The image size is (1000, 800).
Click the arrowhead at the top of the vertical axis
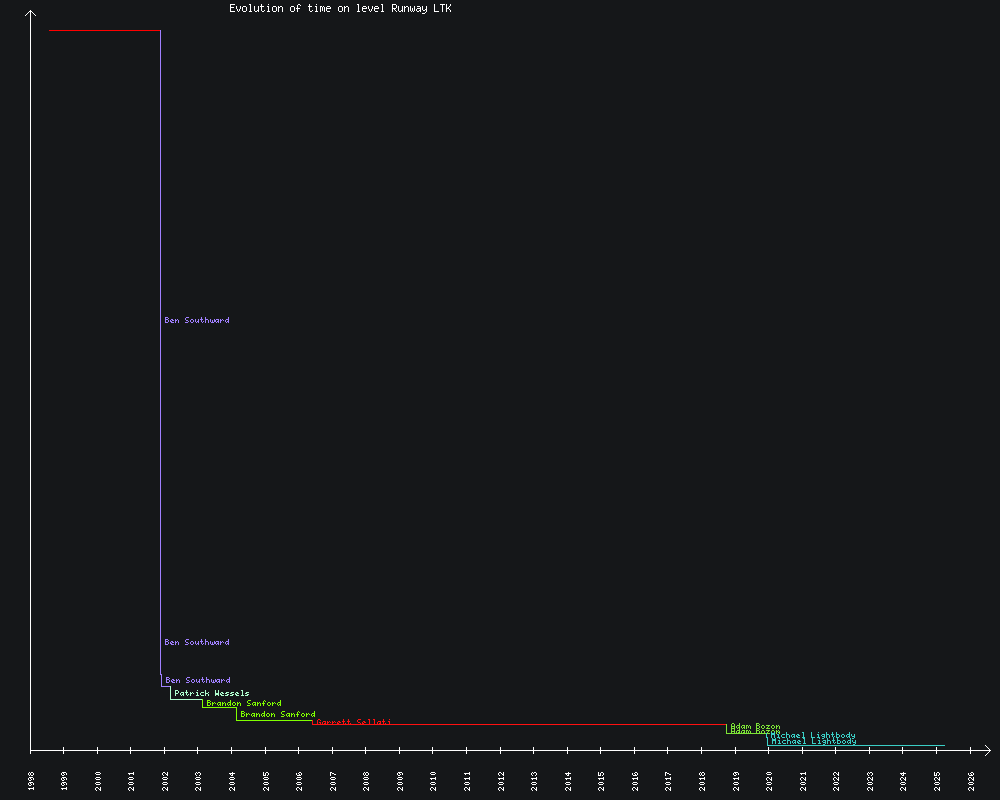(31, 13)
